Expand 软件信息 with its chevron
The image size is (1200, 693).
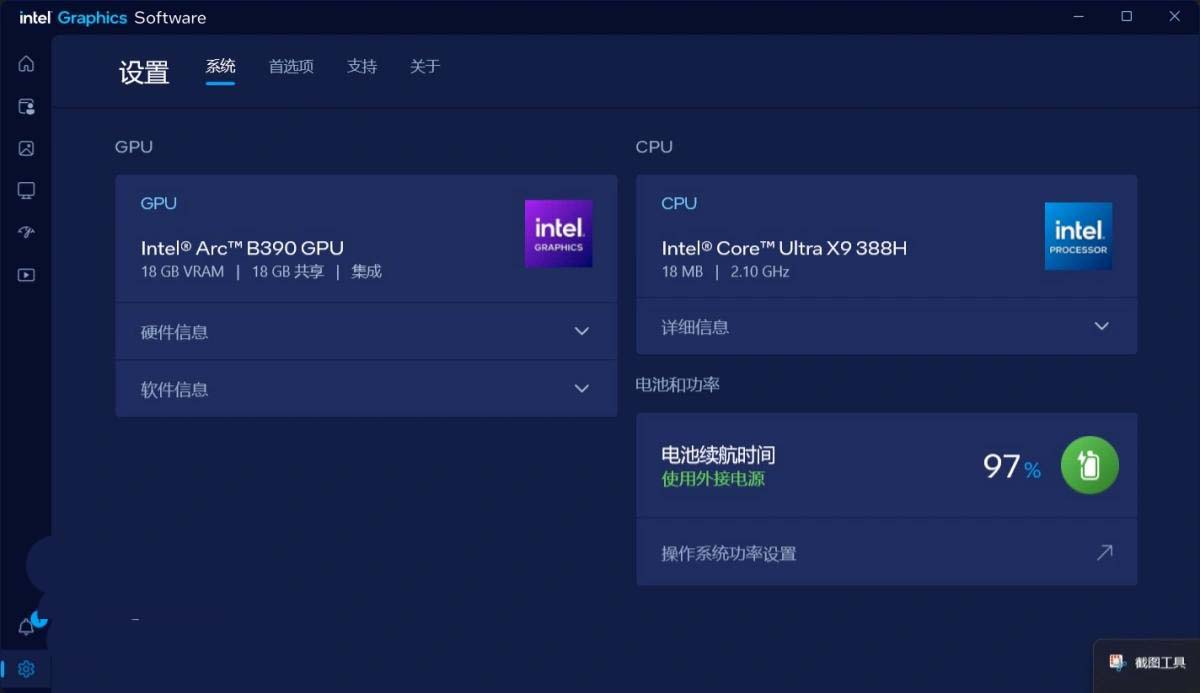pos(582,388)
